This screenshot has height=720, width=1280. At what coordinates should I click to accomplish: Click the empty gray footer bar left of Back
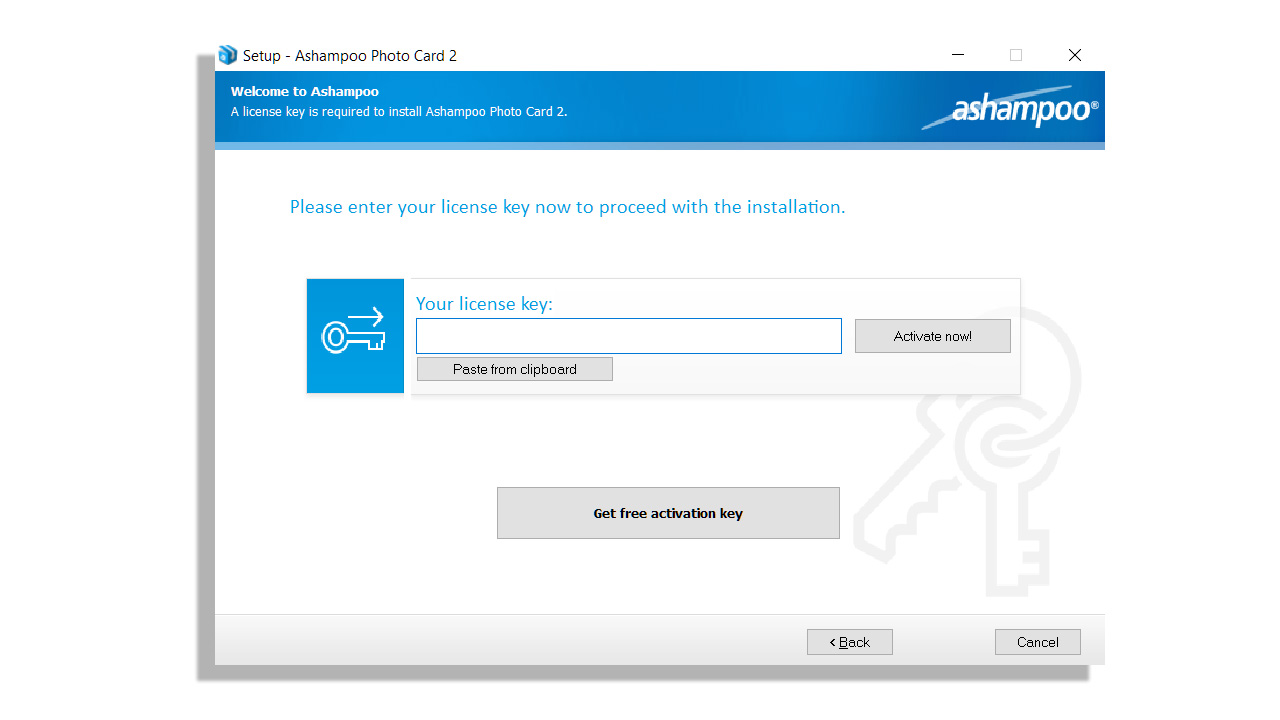500,640
